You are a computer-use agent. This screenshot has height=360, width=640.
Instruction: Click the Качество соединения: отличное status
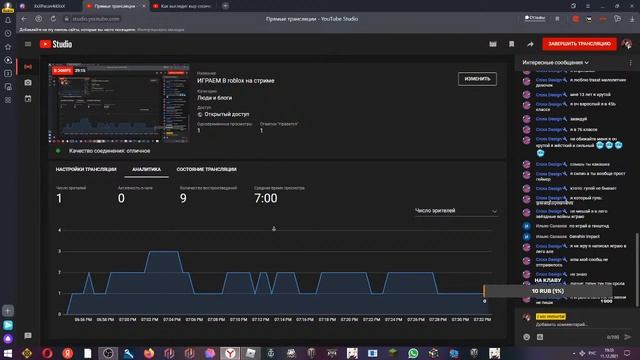[x=109, y=151]
